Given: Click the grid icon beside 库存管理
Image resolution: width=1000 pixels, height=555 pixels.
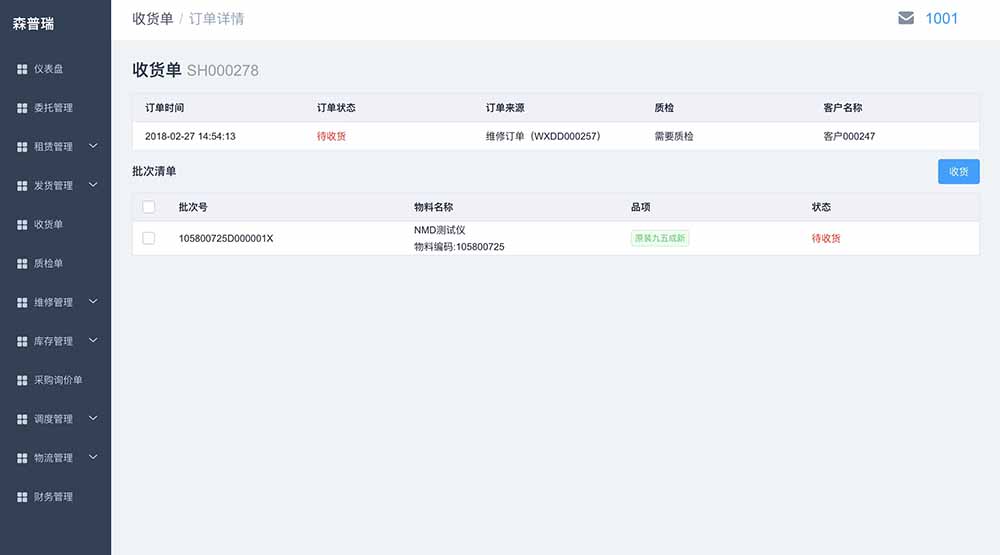Looking at the screenshot, I should click(22, 342).
